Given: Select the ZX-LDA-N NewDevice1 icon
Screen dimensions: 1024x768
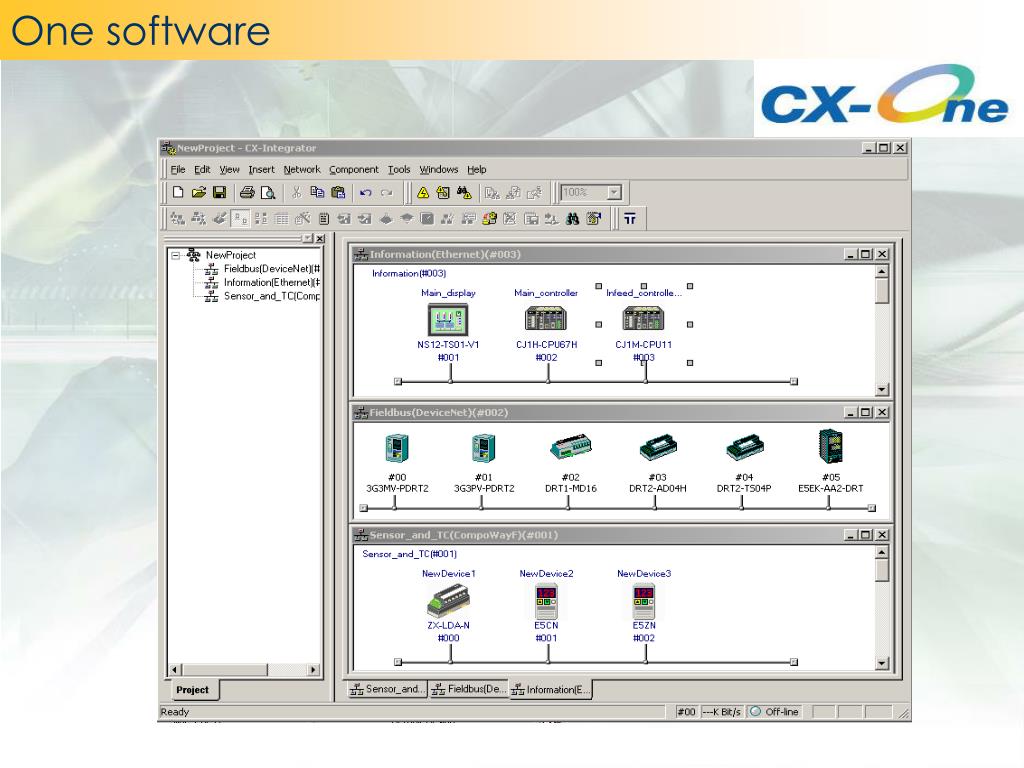Looking at the screenshot, I should pyautogui.click(x=449, y=601).
